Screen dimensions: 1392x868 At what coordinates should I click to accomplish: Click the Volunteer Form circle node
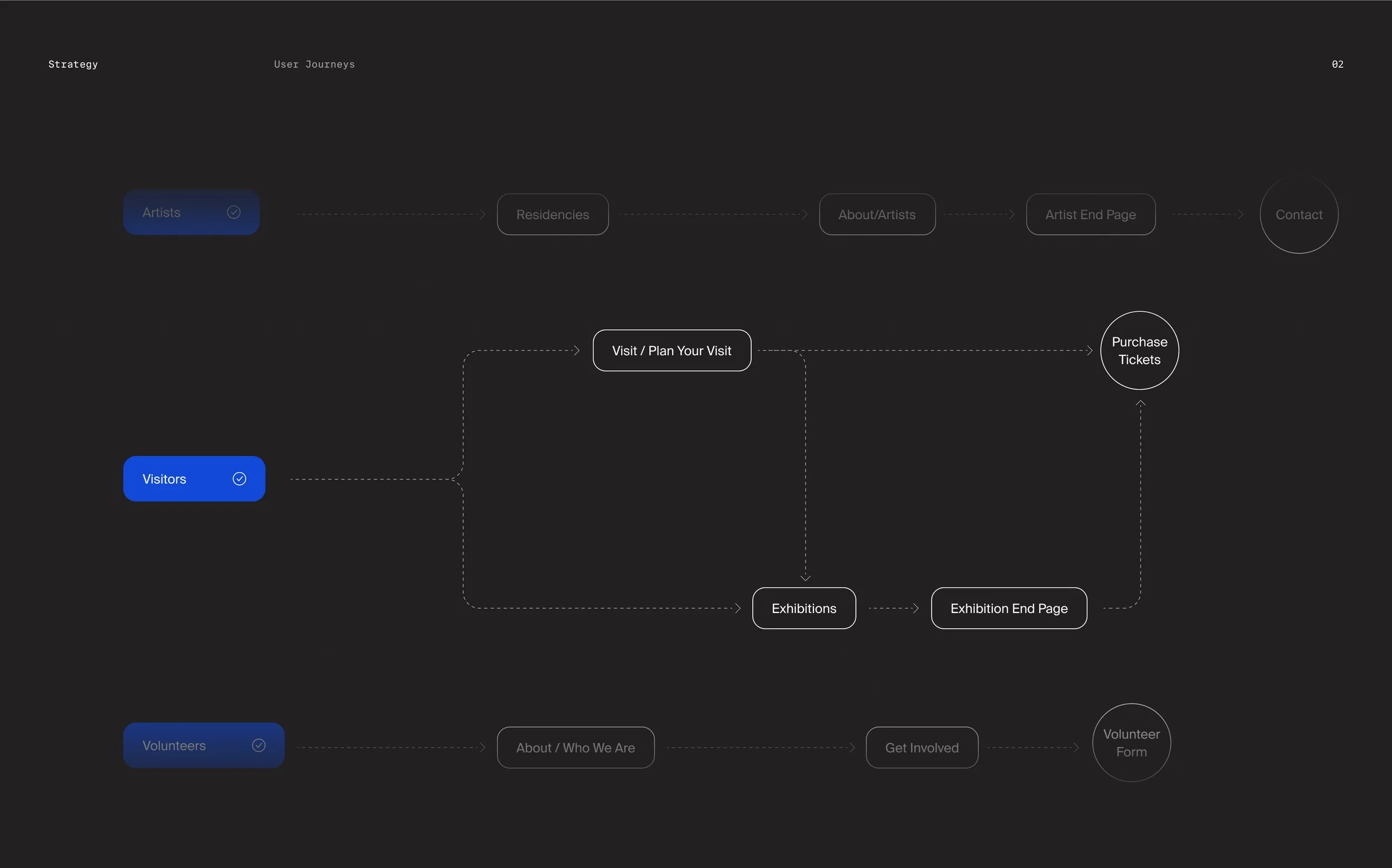tap(1131, 743)
